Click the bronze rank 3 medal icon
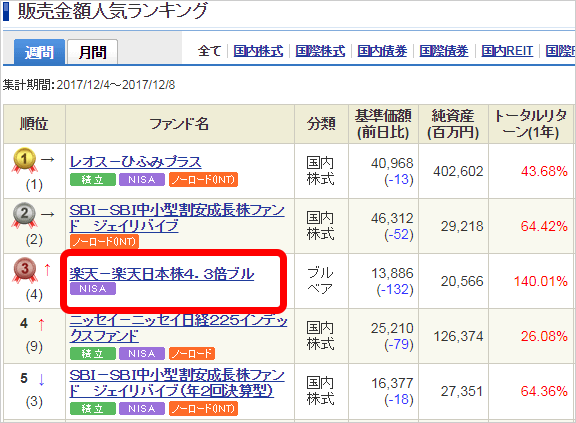This screenshot has height=423, width=576. pos(25,270)
